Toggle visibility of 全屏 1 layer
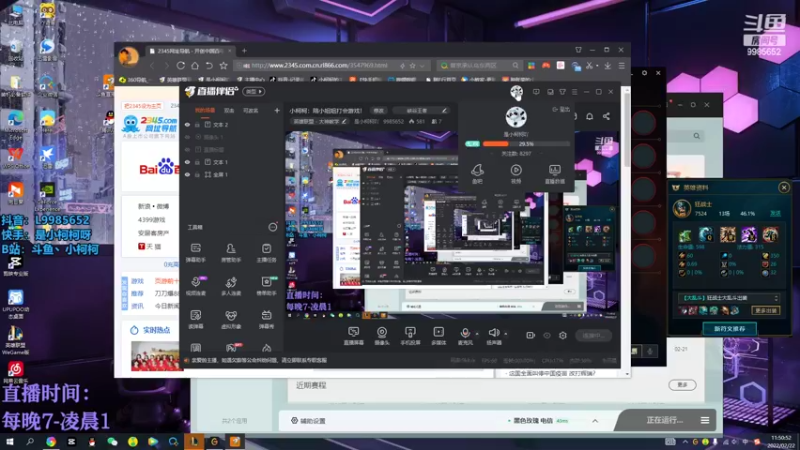The image size is (800, 450). [187, 174]
